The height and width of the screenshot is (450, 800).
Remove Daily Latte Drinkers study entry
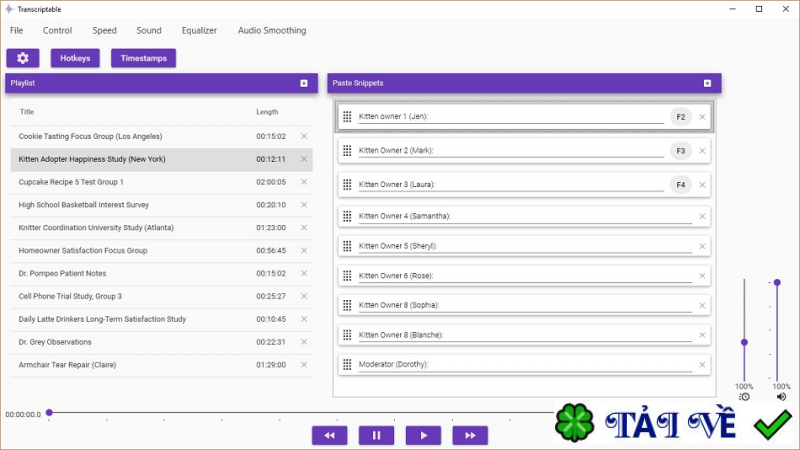(x=304, y=319)
